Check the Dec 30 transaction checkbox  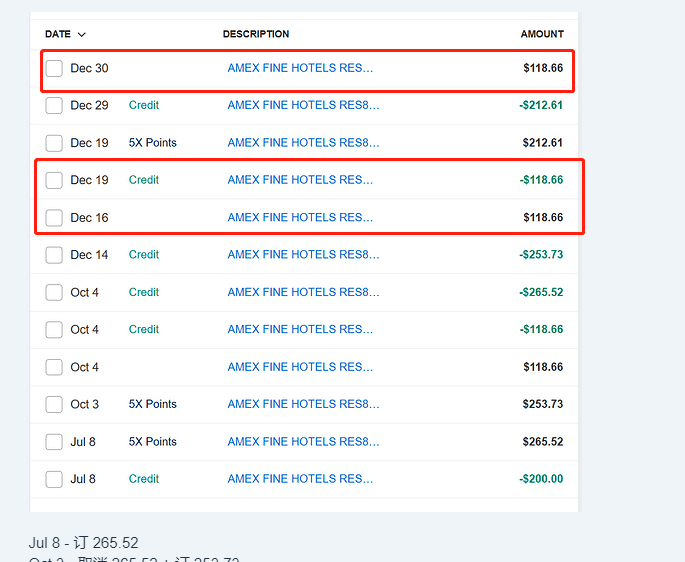54,69
